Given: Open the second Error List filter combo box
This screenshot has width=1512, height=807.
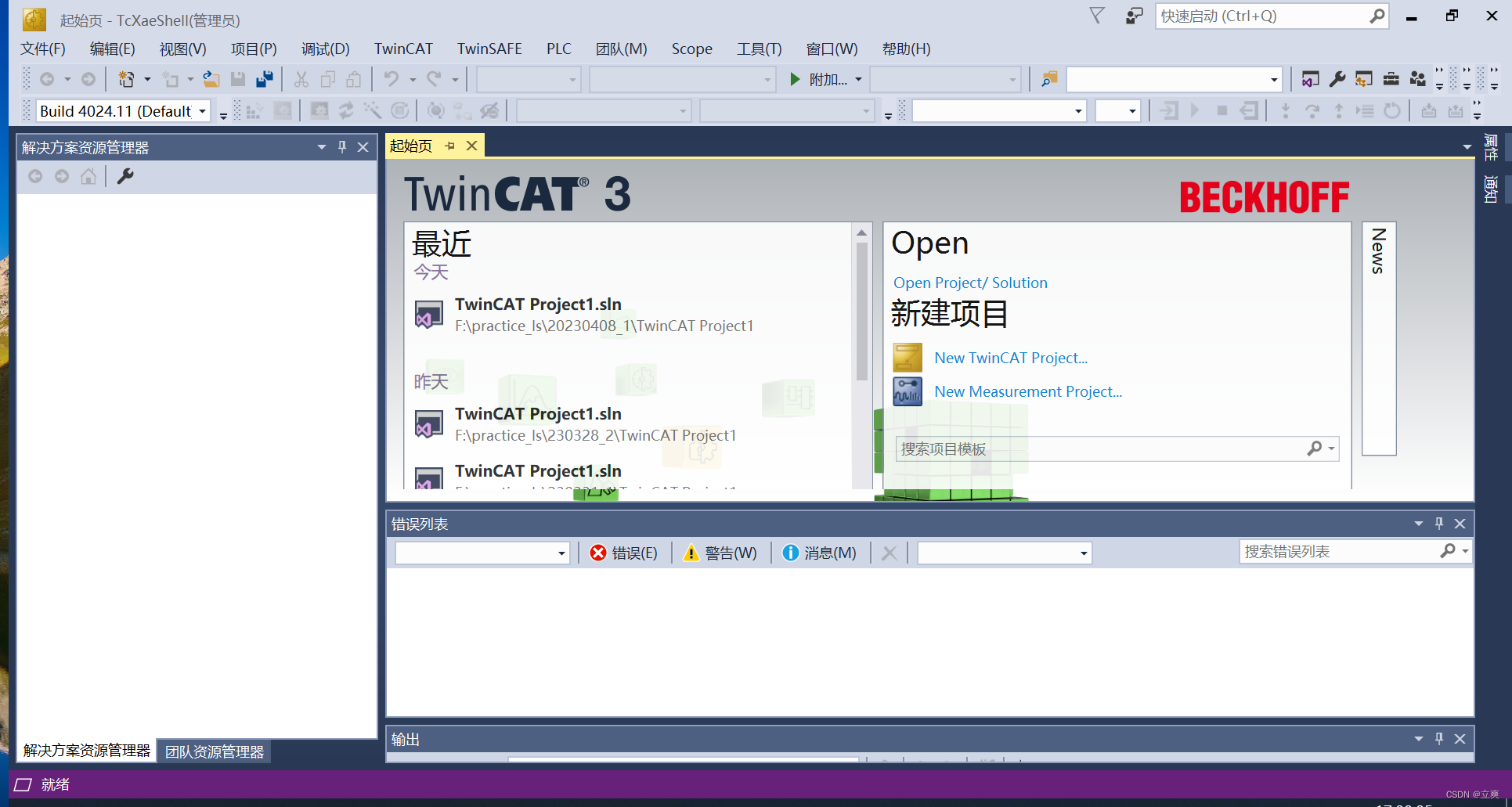Looking at the screenshot, I should [x=1084, y=553].
